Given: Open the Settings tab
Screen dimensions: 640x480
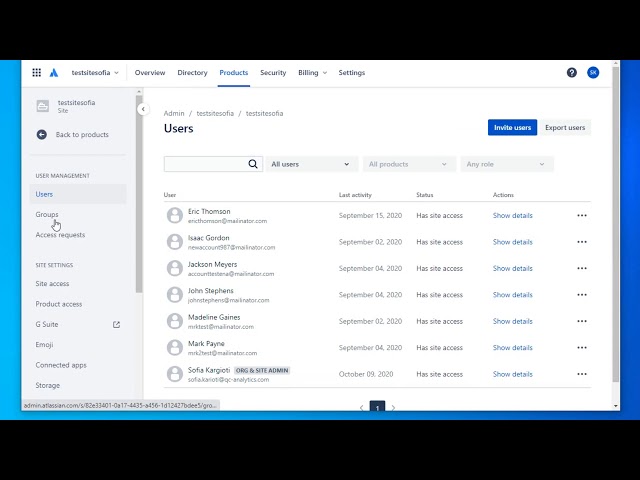Looking at the screenshot, I should pos(351,73).
